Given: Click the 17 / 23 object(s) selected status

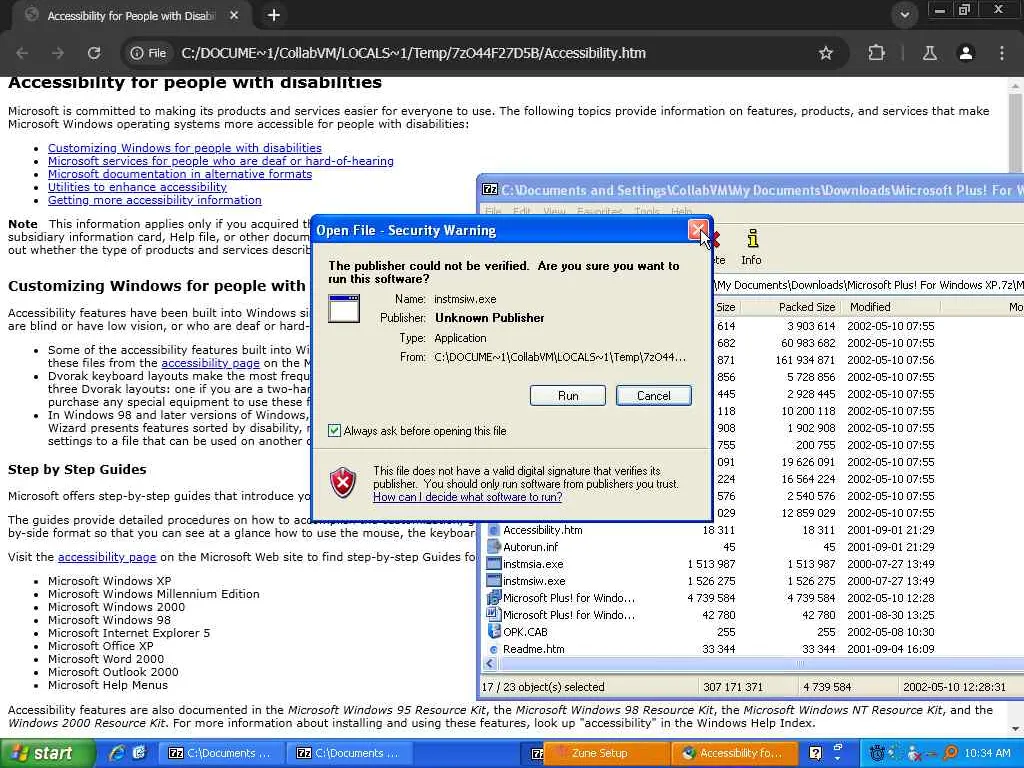Looking at the screenshot, I should pyautogui.click(x=543, y=687).
